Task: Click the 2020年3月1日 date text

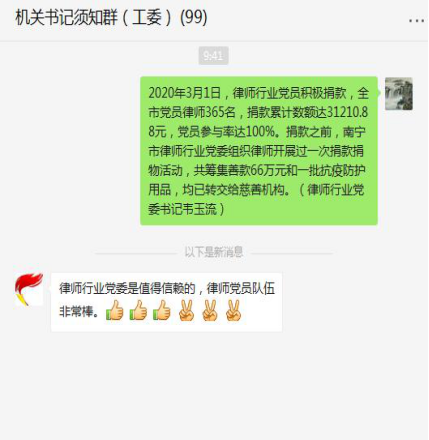Action: click(x=185, y=93)
